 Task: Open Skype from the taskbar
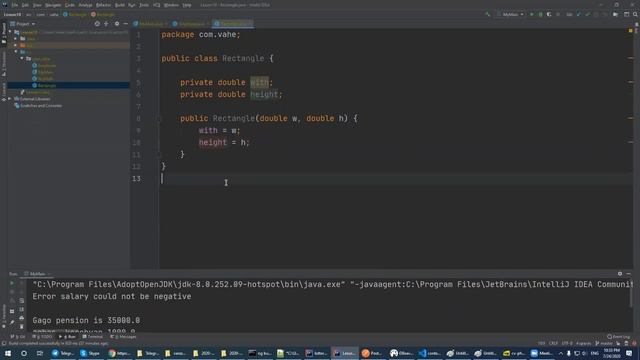[x=90, y=353]
